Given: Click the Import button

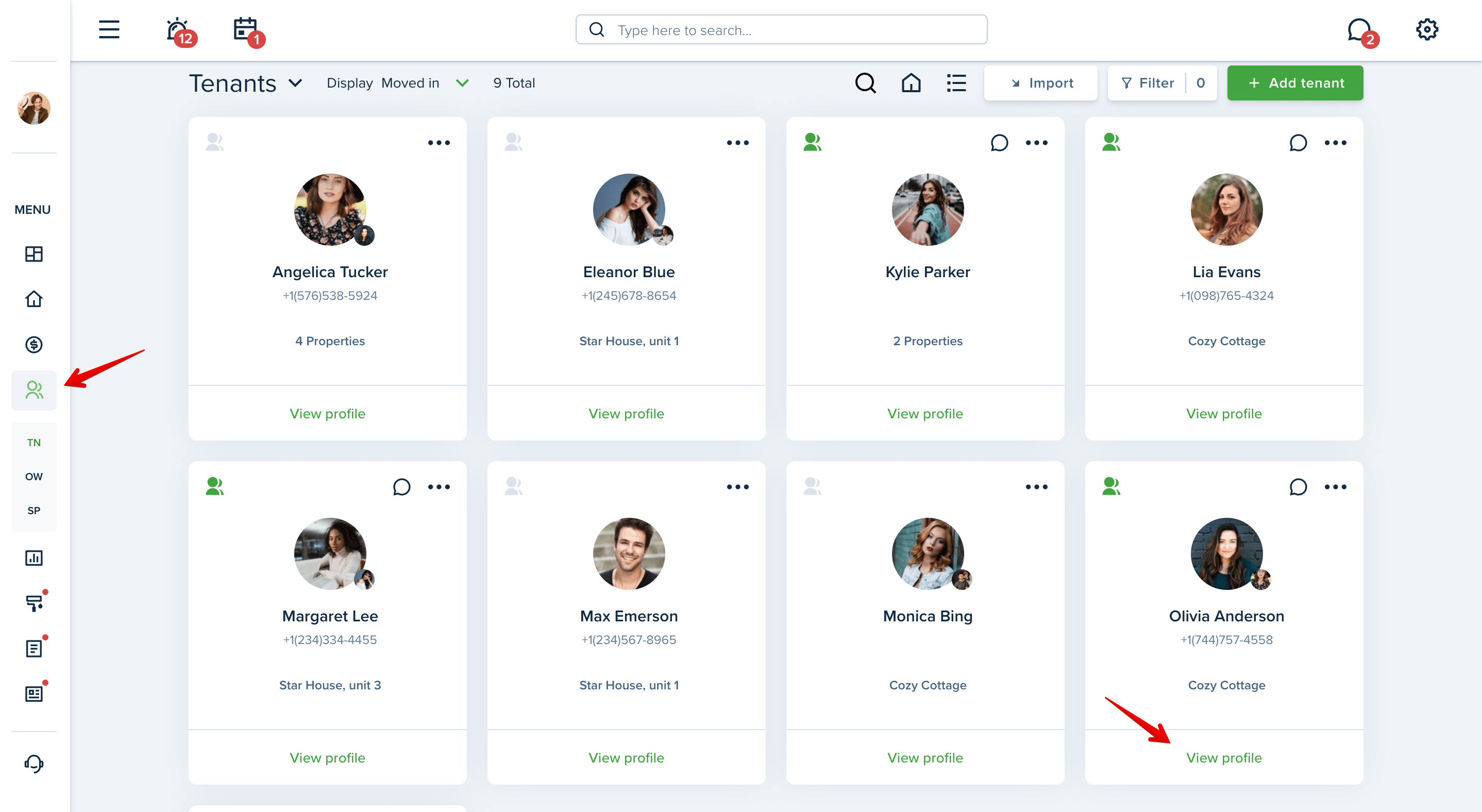Looking at the screenshot, I should coord(1040,83).
